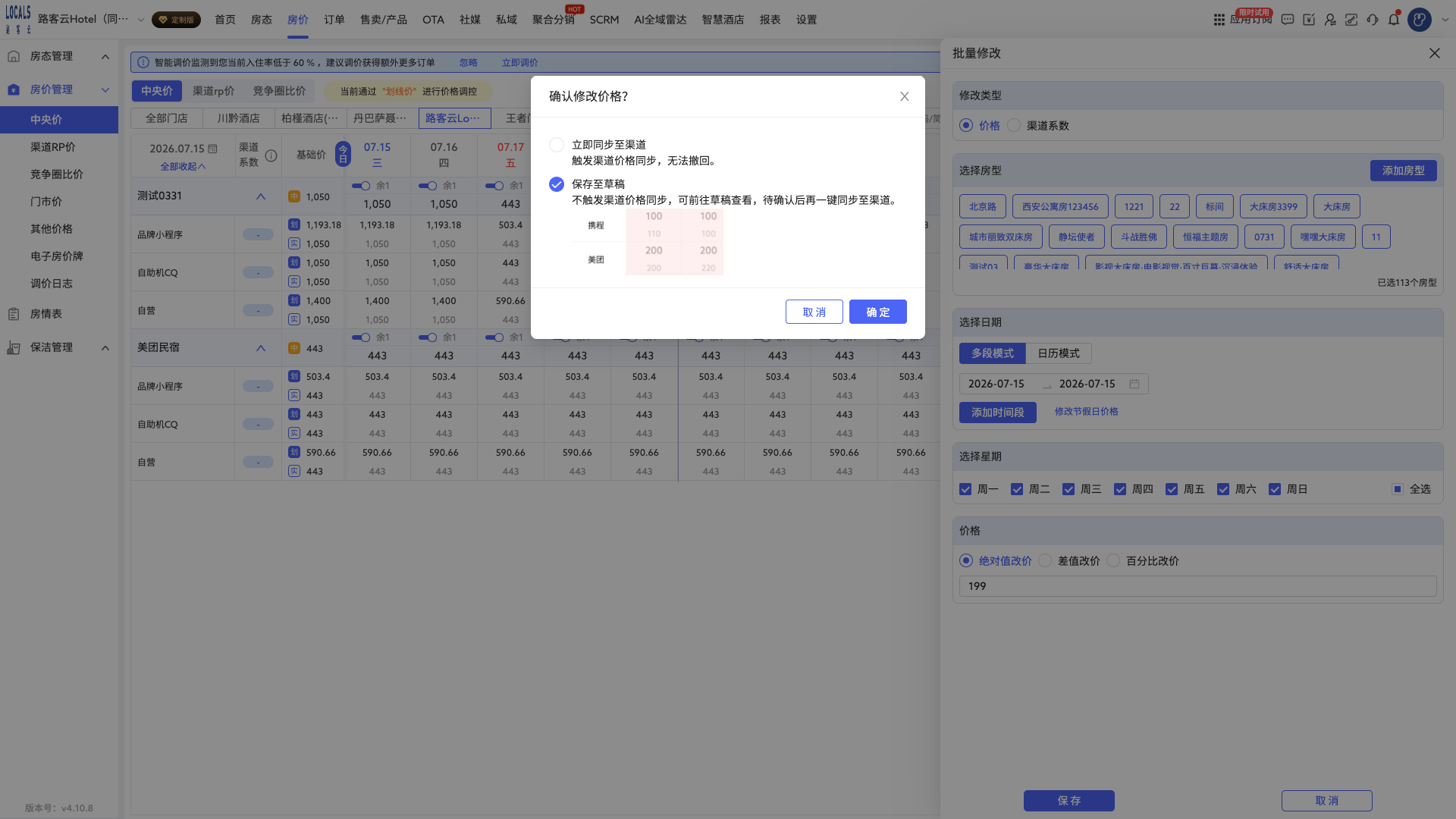The height and width of the screenshot is (819, 1456).
Task: Click the 添加房型 button
Action: (x=1403, y=171)
